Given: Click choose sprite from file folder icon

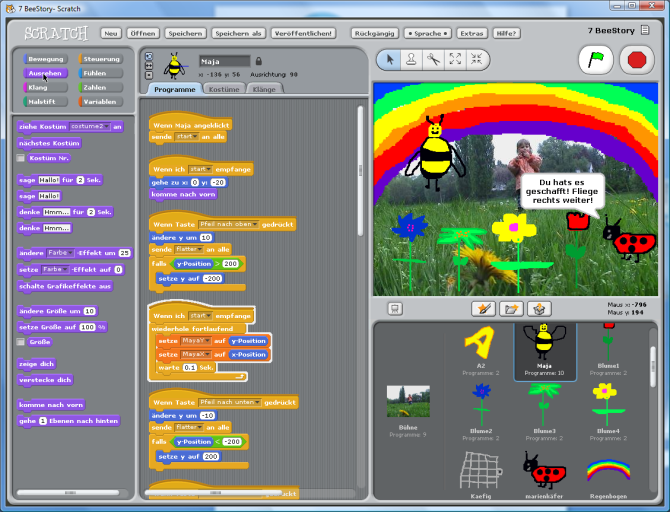Looking at the screenshot, I should tap(511, 309).
